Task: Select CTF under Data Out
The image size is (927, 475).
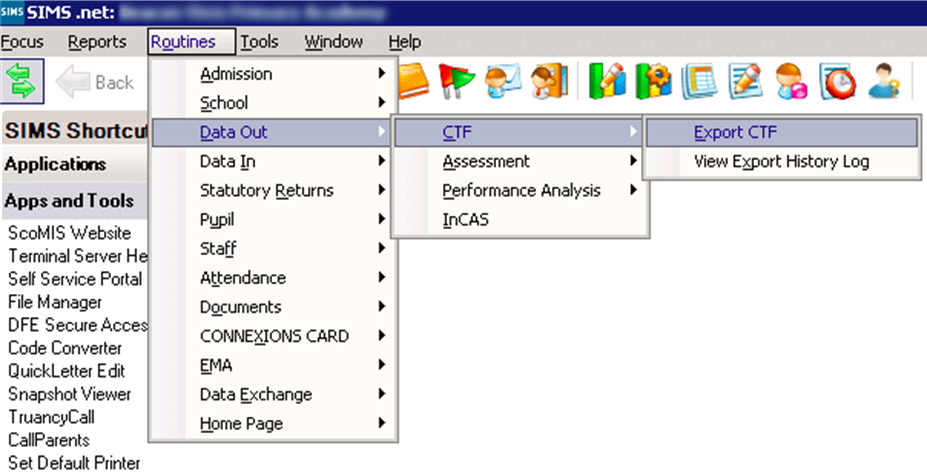Action: (x=519, y=132)
